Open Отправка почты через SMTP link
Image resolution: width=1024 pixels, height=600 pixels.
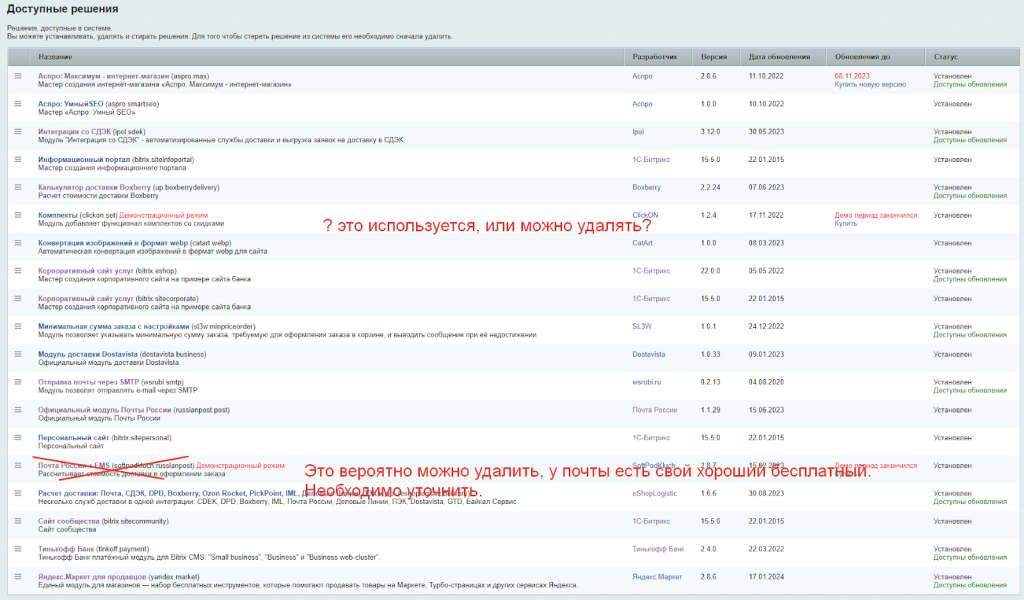[x=88, y=382]
